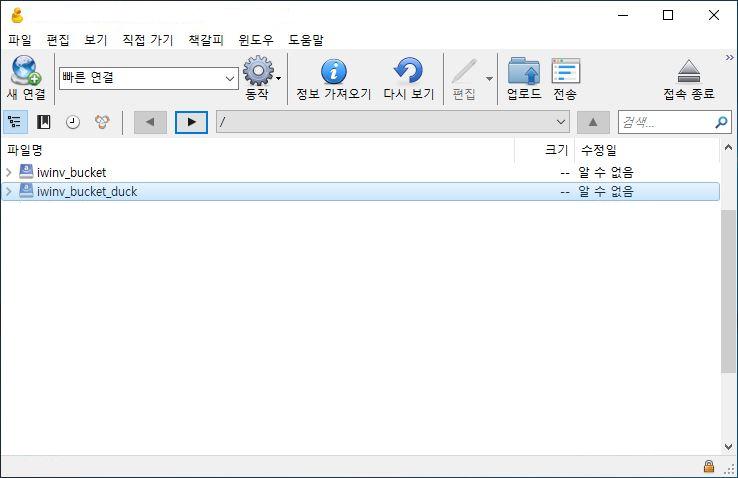Screen dimensions: 738x478
Task: Click the 정보 가져오기 info icon
Action: pos(334,71)
